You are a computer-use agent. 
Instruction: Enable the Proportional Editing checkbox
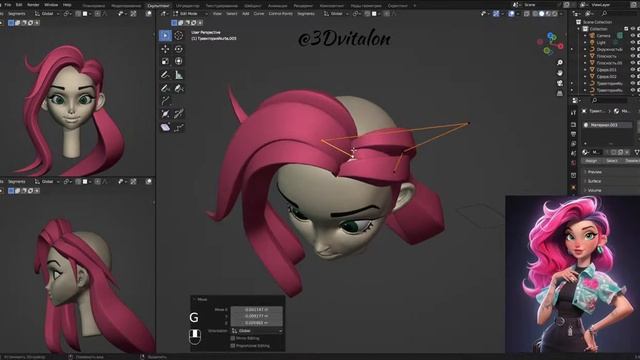233,346
